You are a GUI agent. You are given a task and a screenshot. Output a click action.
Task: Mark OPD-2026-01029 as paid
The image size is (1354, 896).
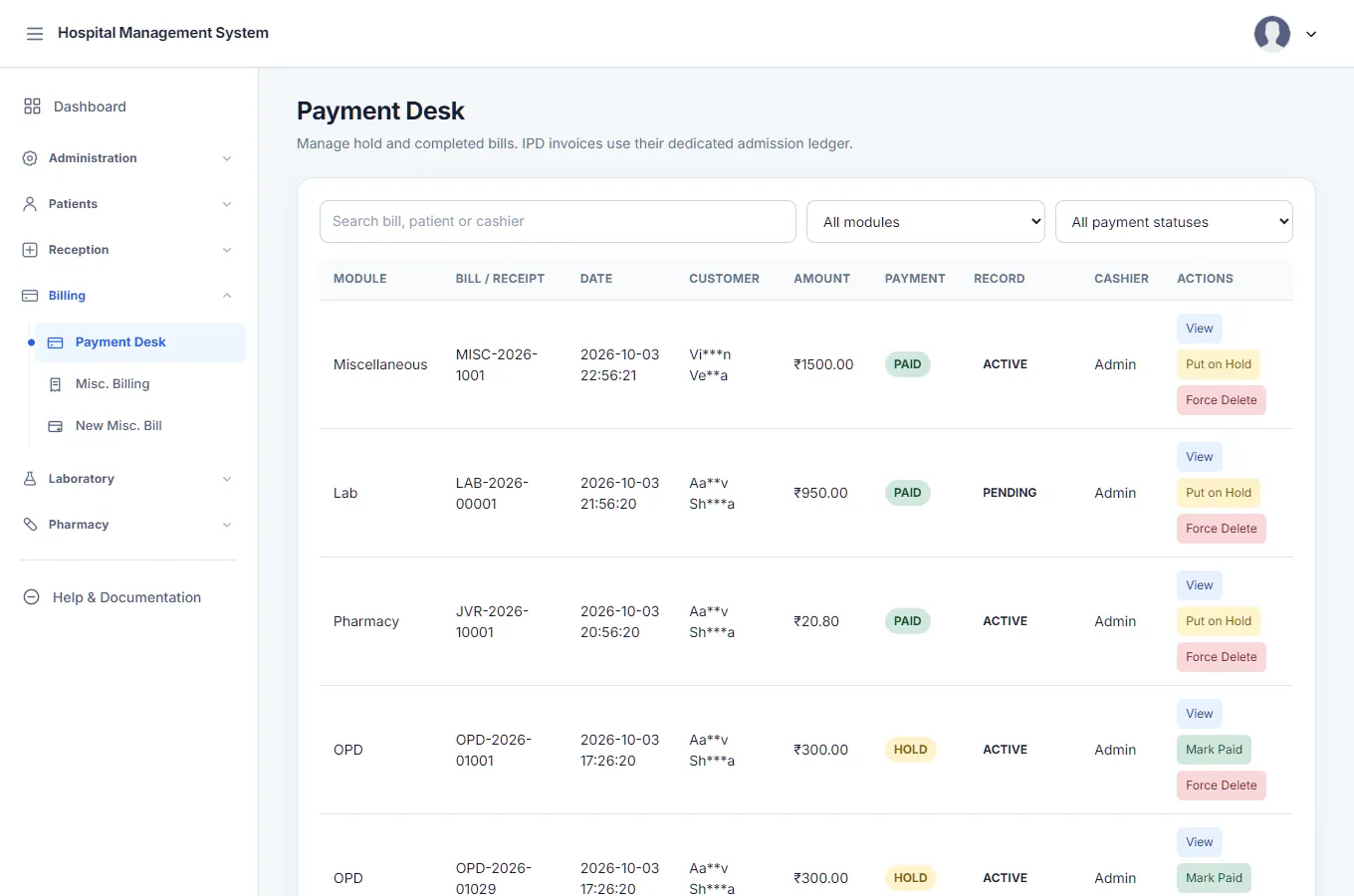(x=1214, y=878)
